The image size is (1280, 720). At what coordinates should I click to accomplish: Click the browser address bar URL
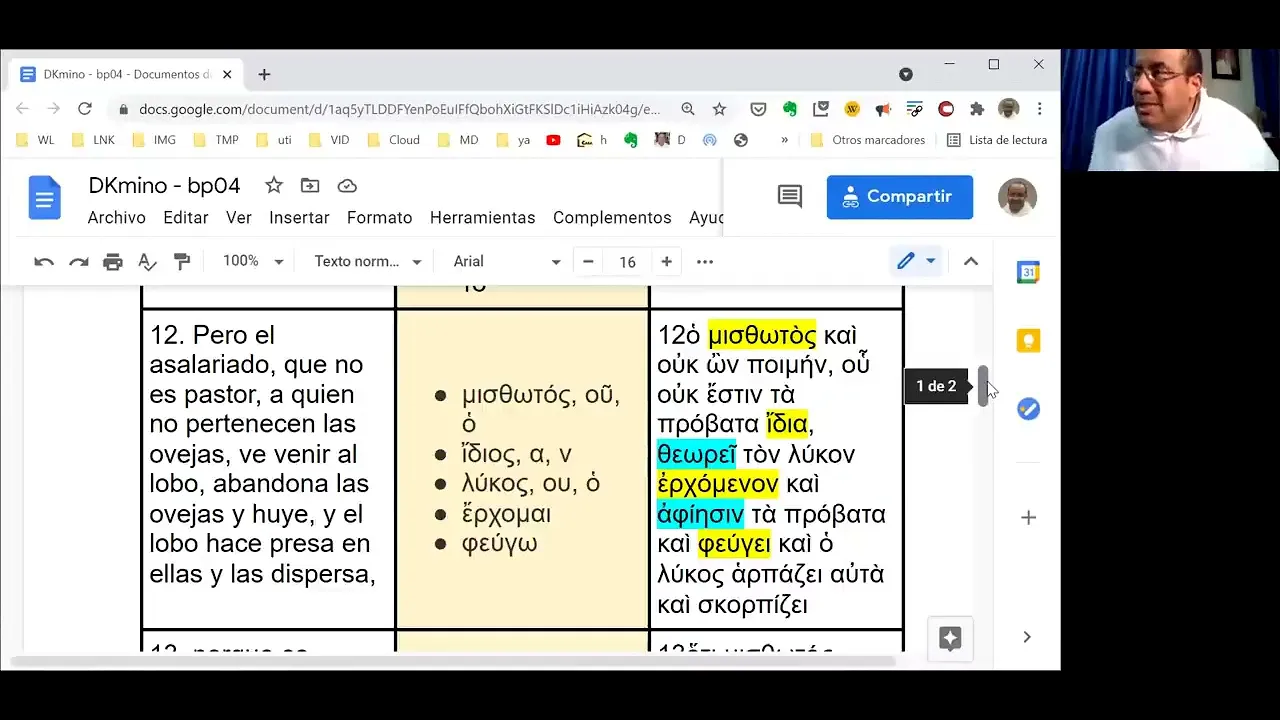[400, 109]
